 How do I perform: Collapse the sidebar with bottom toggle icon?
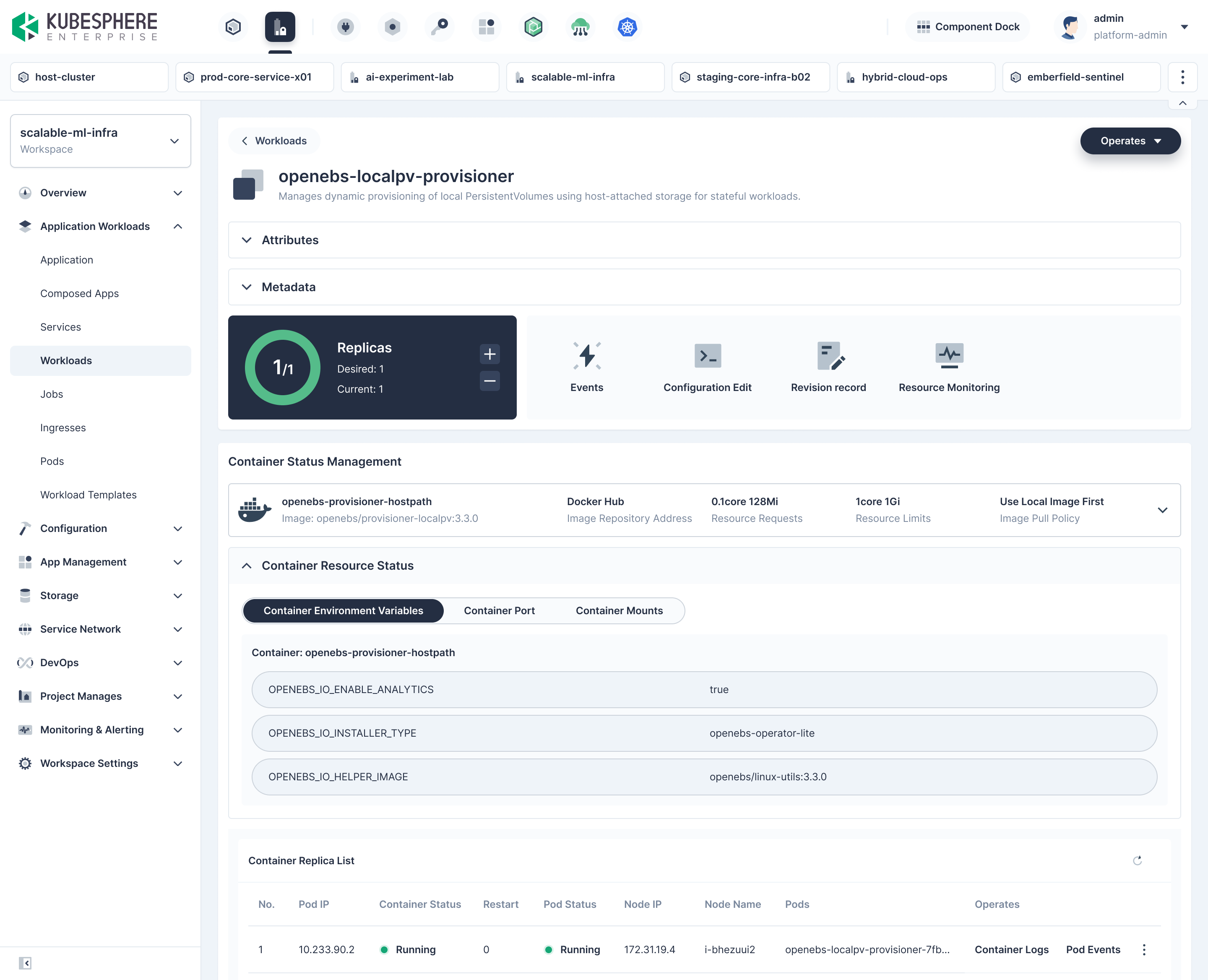(25, 963)
